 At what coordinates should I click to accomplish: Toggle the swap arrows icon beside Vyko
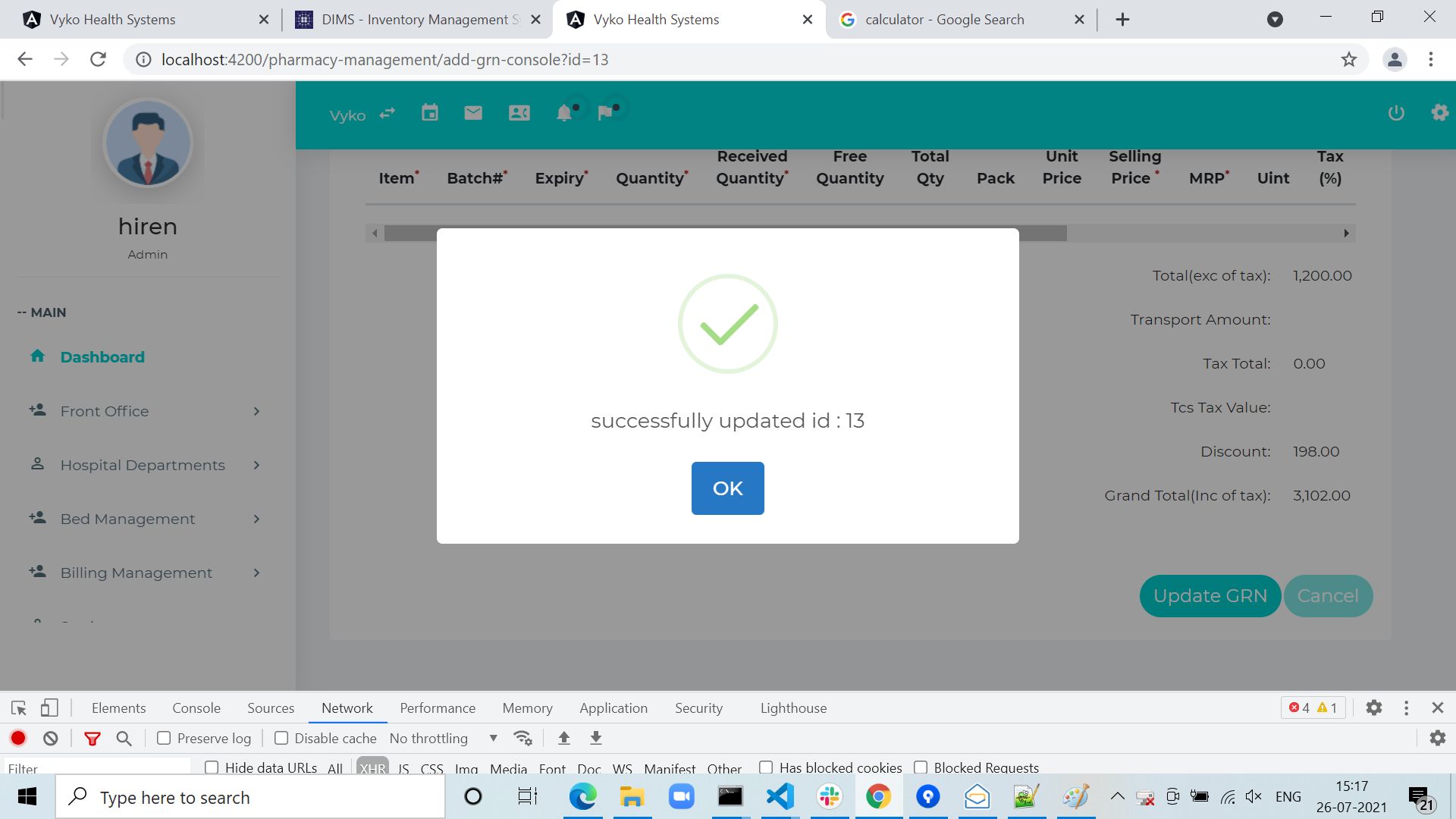[388, 113]
